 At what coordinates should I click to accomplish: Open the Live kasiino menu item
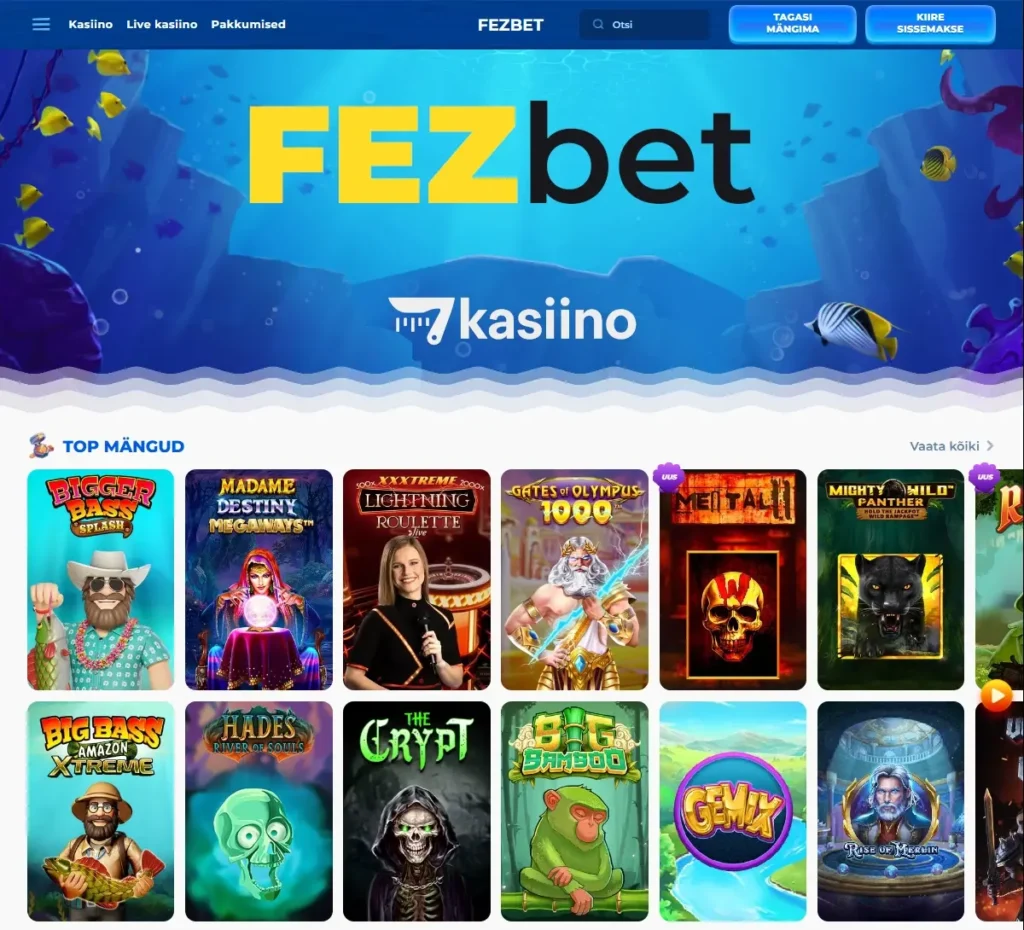[162, 24]
